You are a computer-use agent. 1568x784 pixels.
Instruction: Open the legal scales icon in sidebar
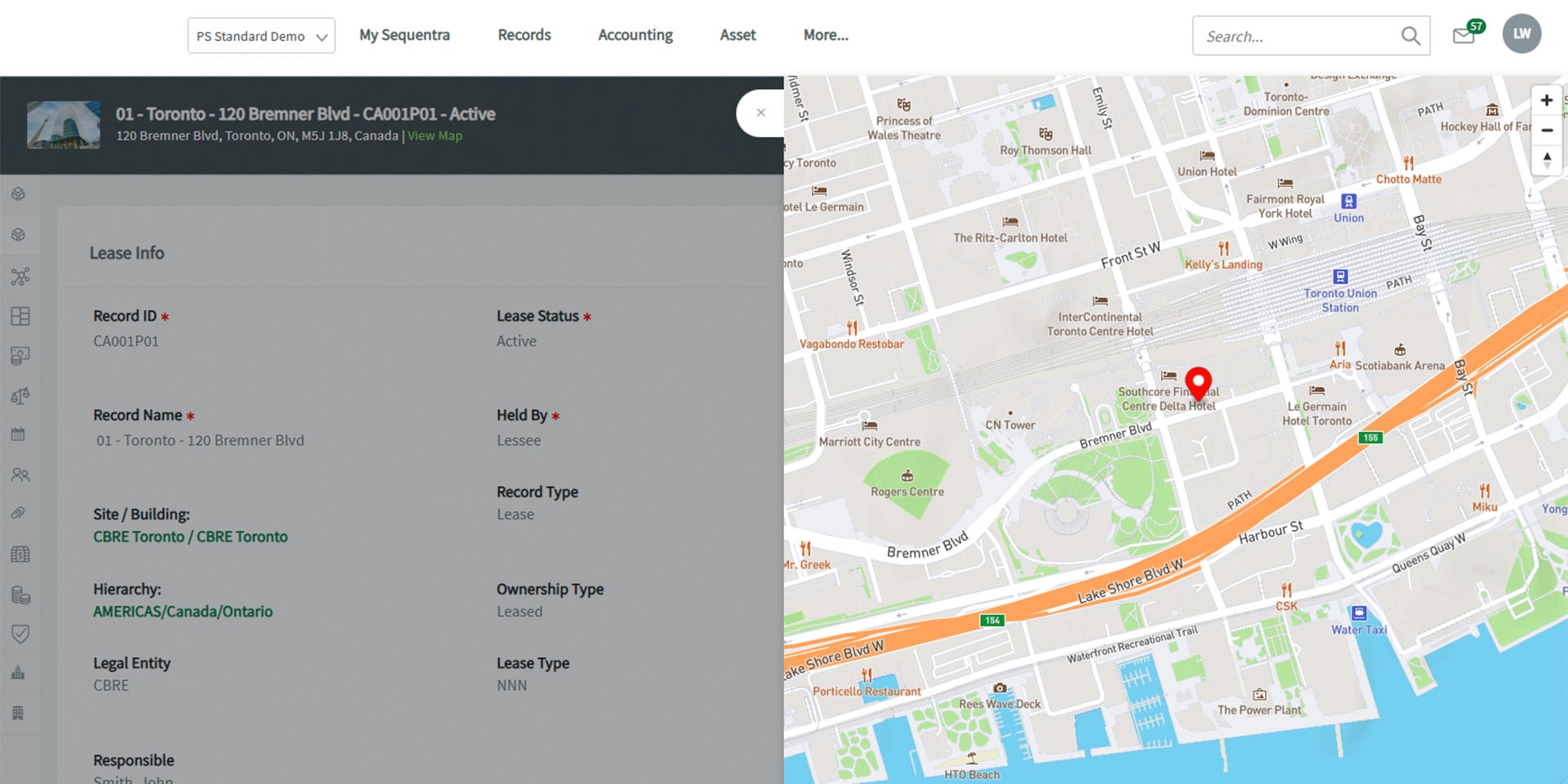tap(20, 396)
